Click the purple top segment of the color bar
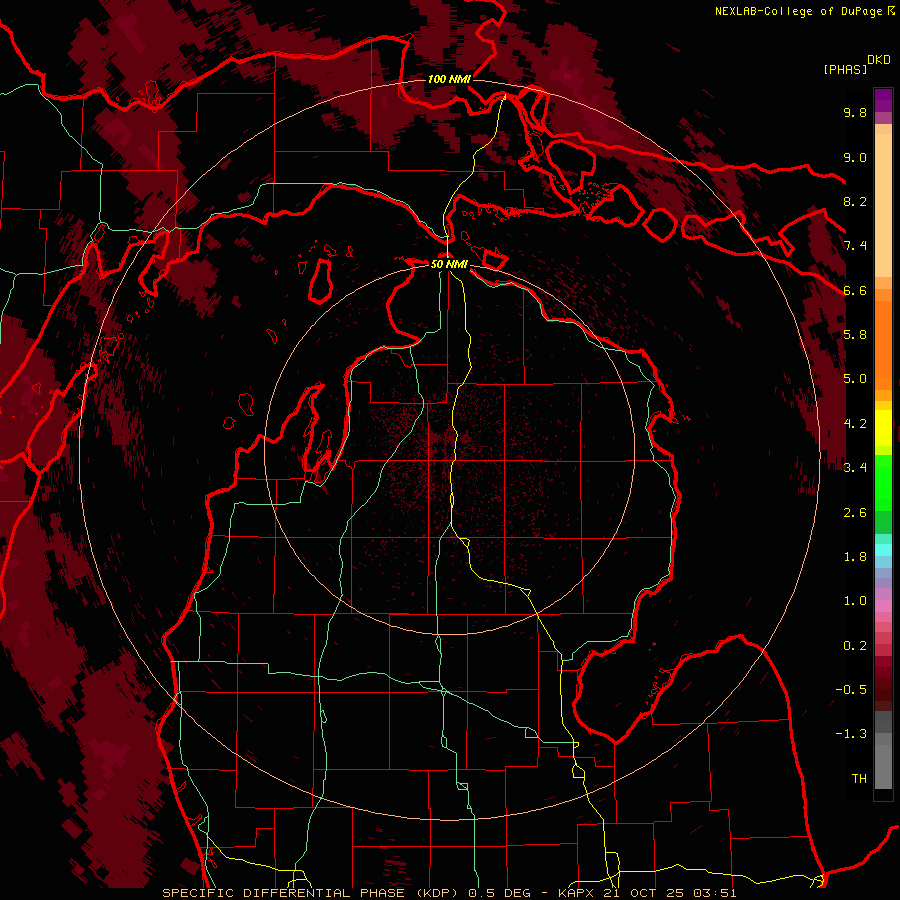This screenshot has width=900, height=900. coord(883,100)
